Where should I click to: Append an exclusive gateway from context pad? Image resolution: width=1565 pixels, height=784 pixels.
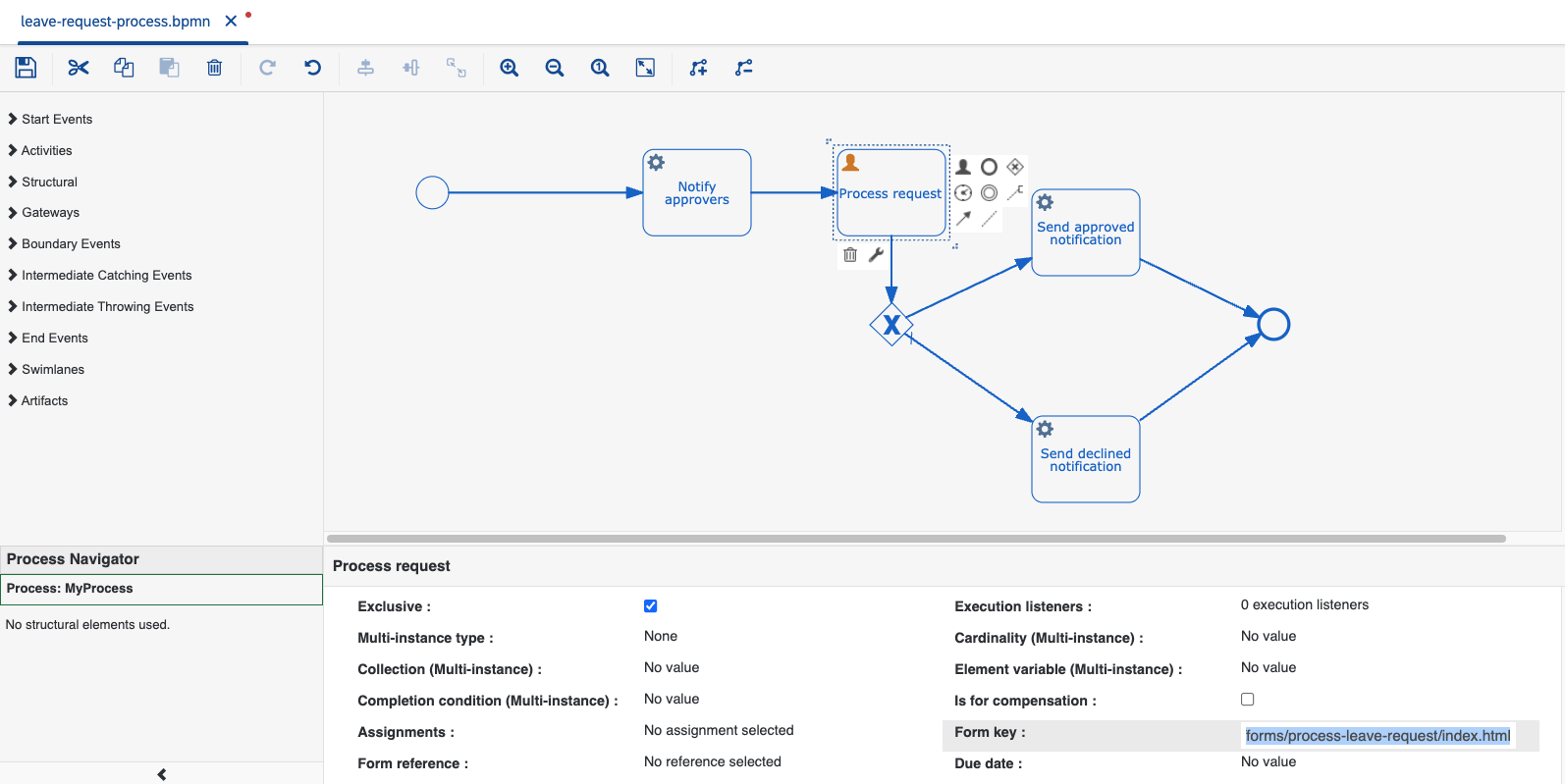pos(1015,167)
